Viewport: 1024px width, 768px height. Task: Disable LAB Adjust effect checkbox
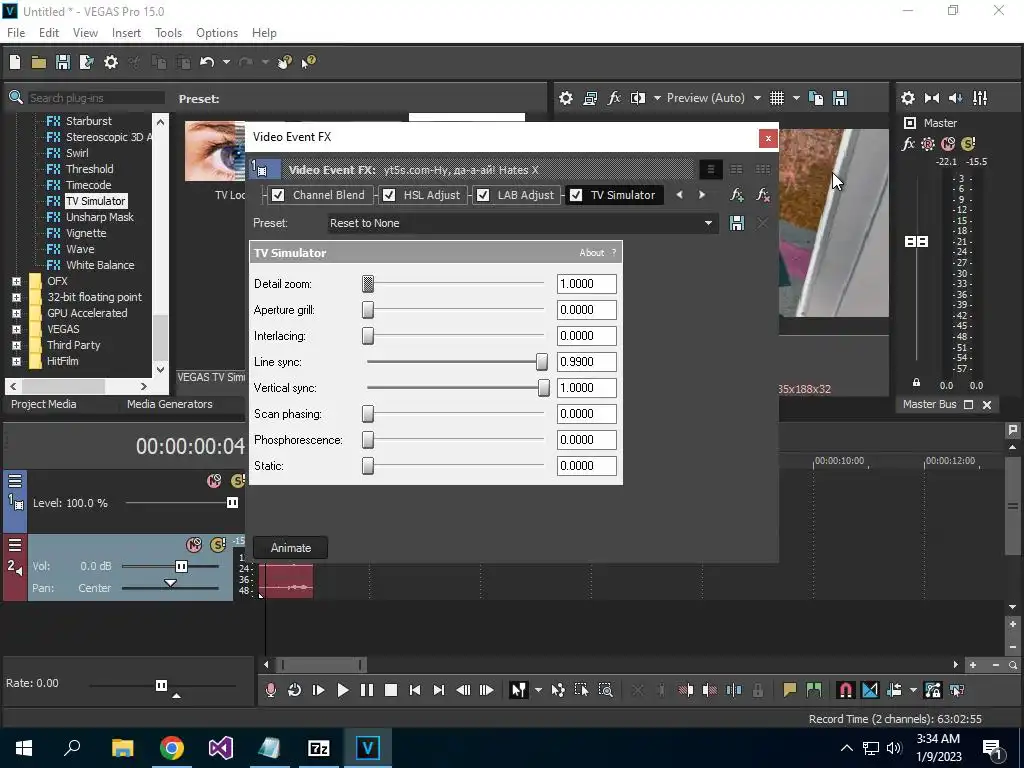coord(483,195)
